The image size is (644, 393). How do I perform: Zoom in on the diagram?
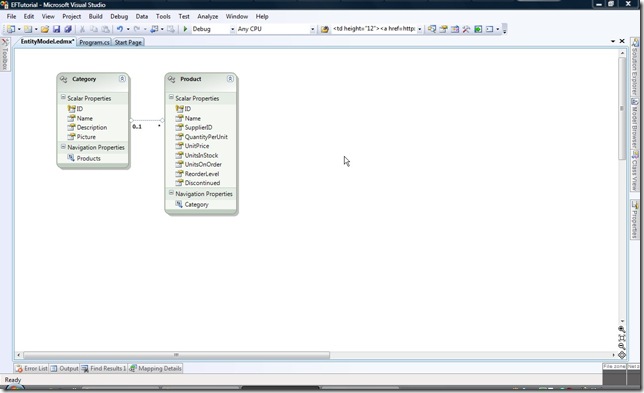[x=622, y=329]
